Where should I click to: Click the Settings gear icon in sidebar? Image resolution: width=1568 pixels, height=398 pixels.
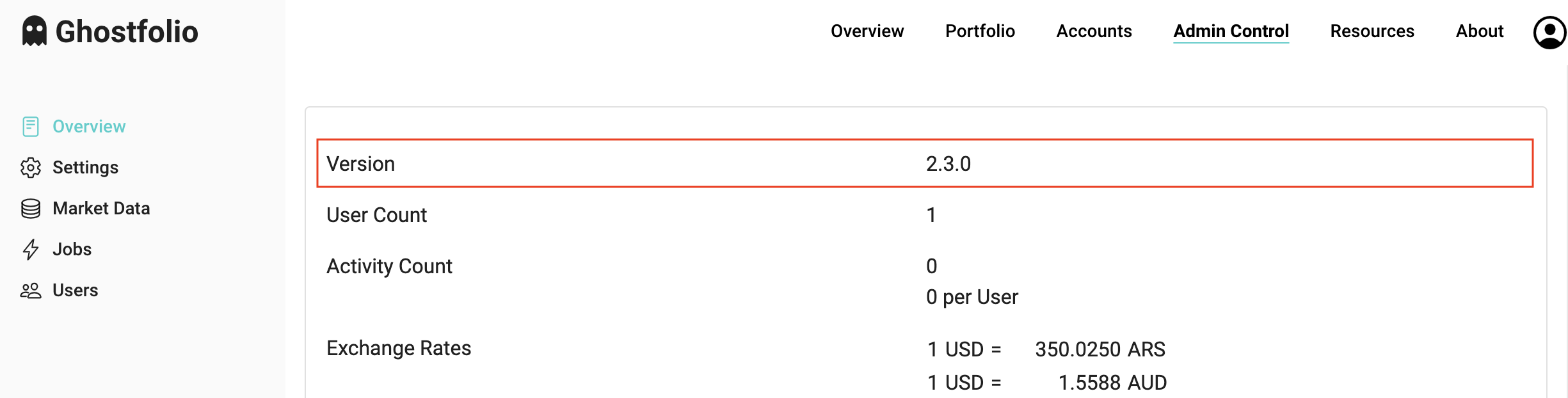click(30, 167)
